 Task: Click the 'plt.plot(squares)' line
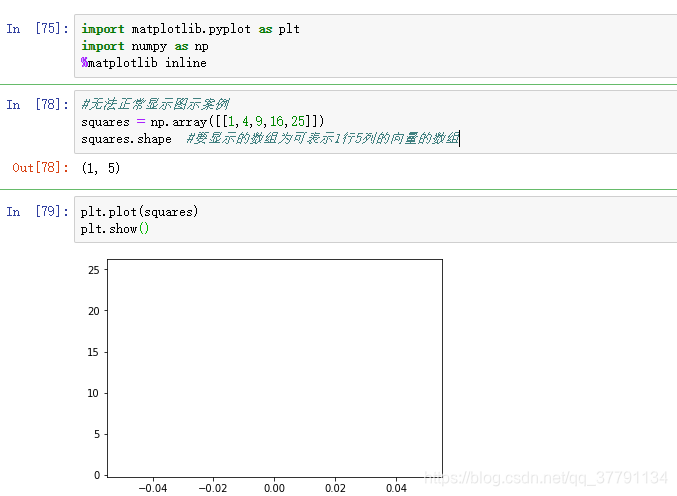(139, 212)
